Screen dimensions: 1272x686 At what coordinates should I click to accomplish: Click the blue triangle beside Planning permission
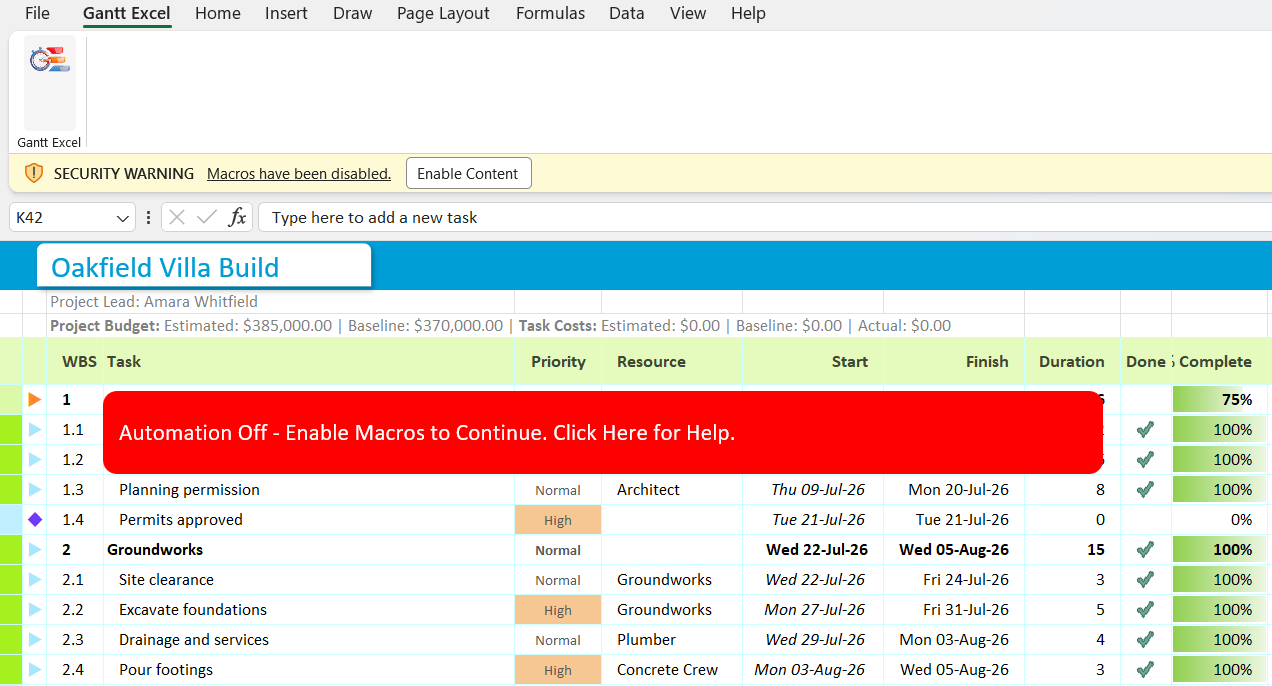35,489
